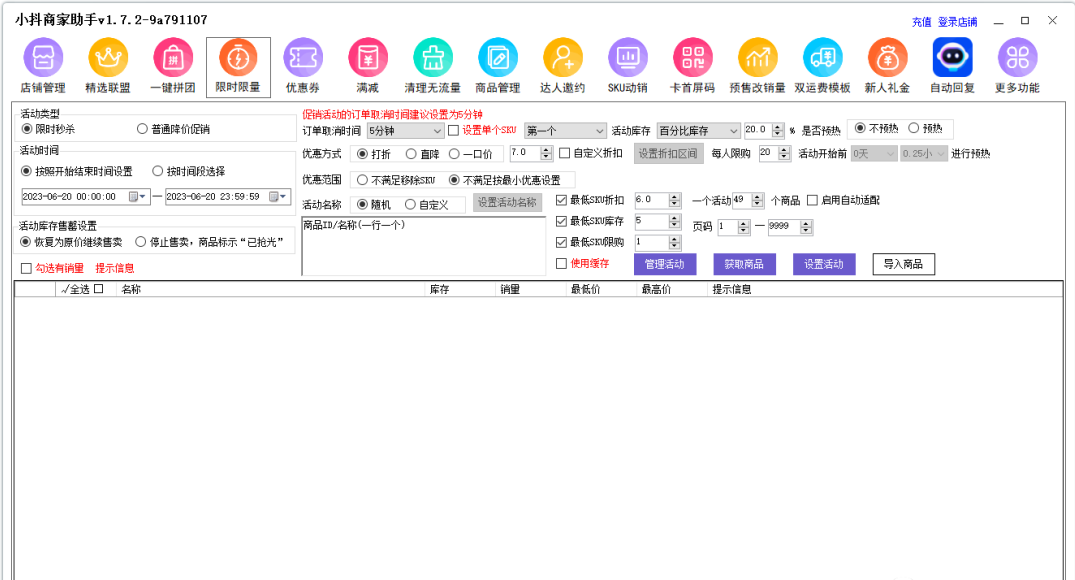
Task: Open the 卡首屏码 QR code icon
Action: click(692, 58)
